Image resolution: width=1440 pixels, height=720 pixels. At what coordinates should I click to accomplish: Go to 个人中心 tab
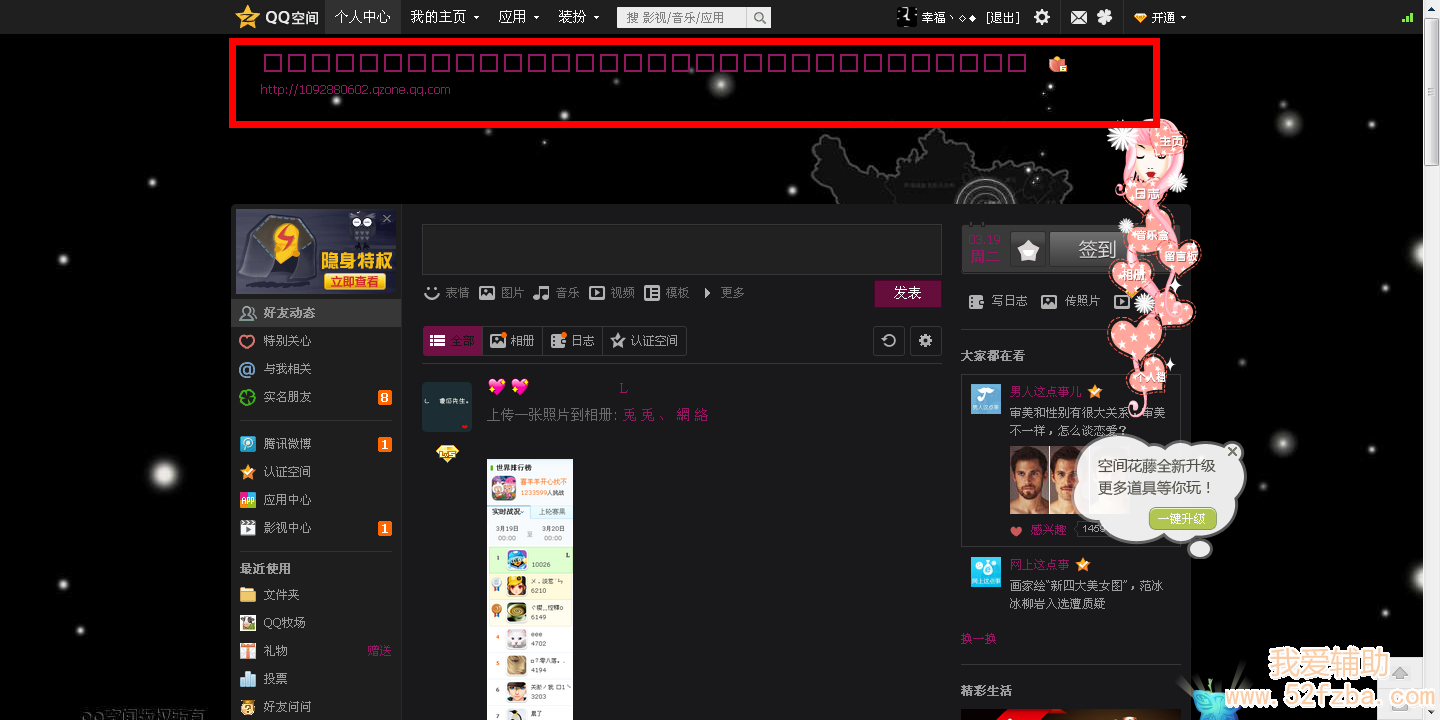tap(362, 17)
